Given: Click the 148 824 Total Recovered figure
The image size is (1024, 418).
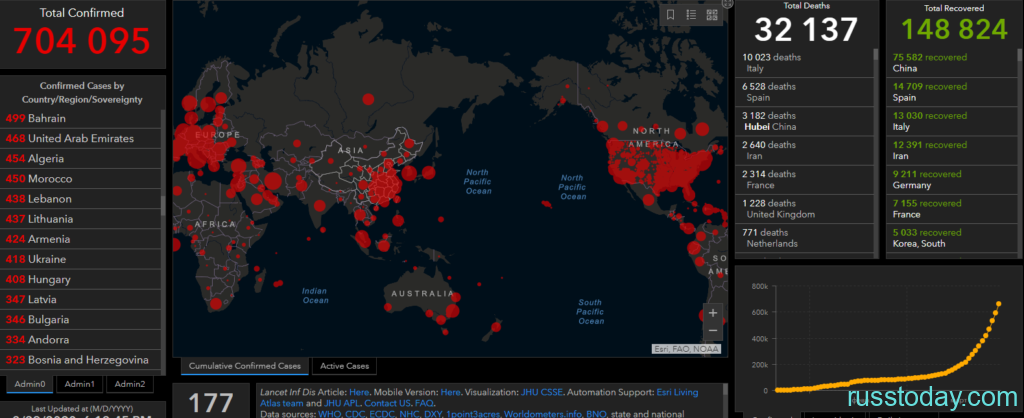Looking at the screenshot, I should click(x=954, y=30).
